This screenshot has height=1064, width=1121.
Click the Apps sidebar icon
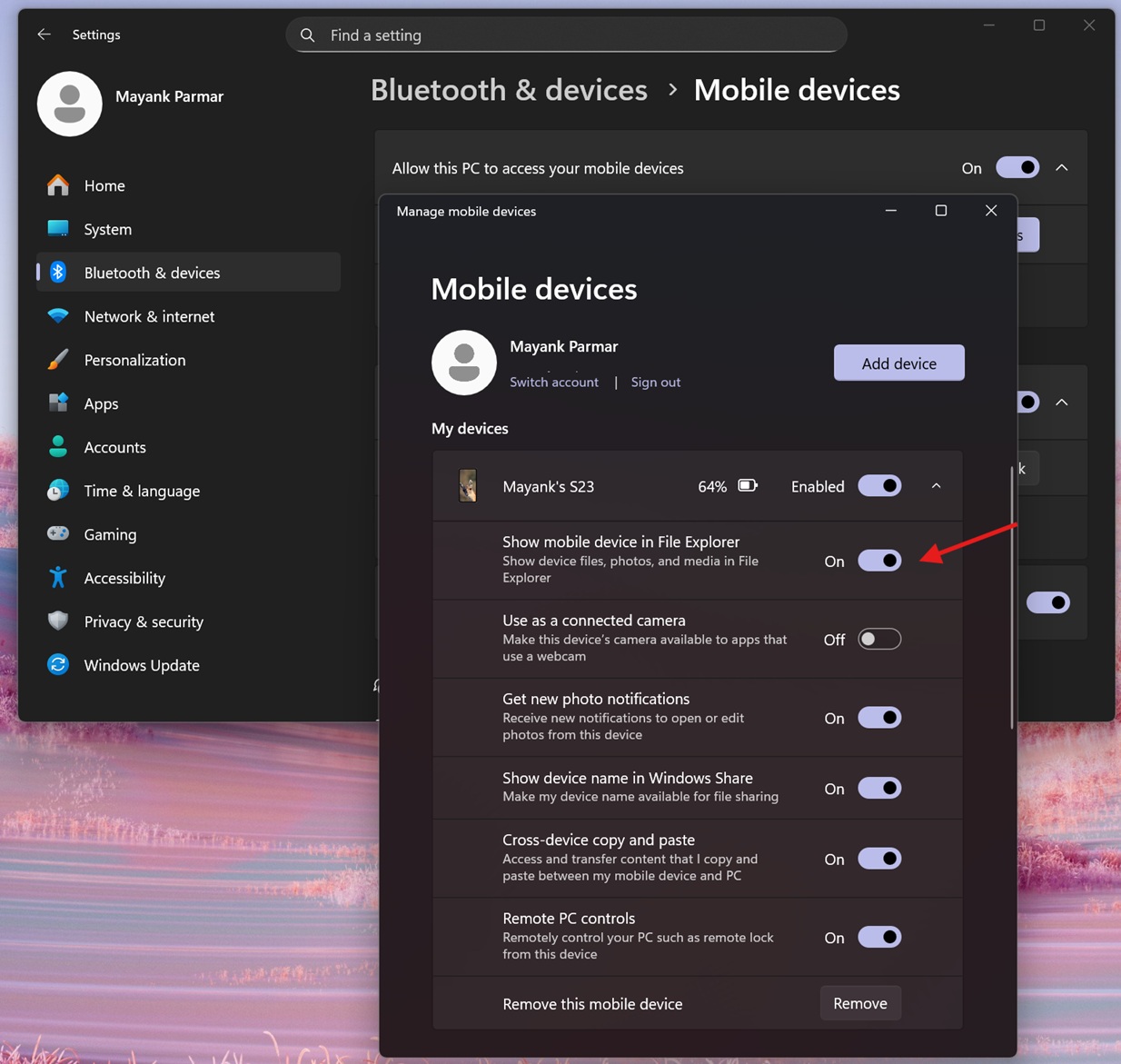click(x=57, y=403)
